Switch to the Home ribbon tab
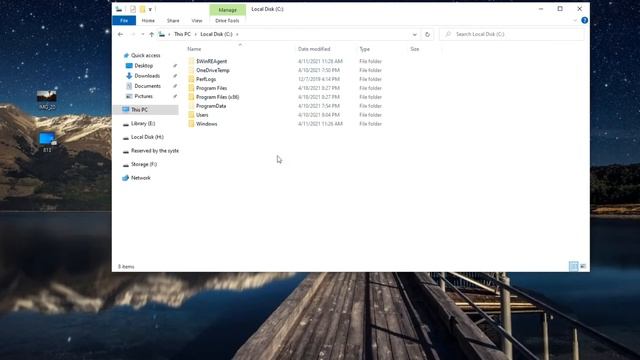Screen dimensions: 640x360 [x=148, y=20]
